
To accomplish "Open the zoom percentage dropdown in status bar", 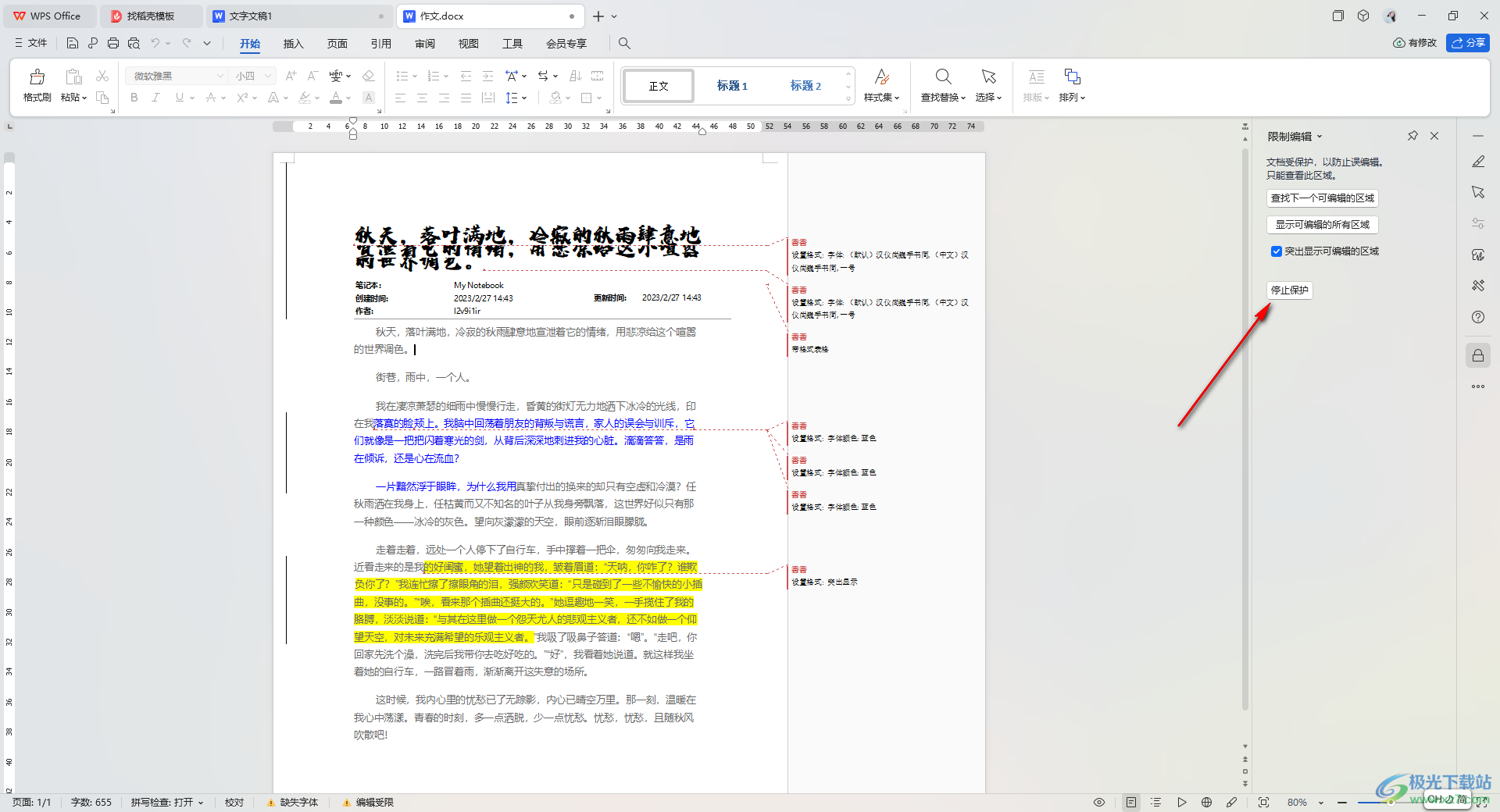I will coord(1321,803).
